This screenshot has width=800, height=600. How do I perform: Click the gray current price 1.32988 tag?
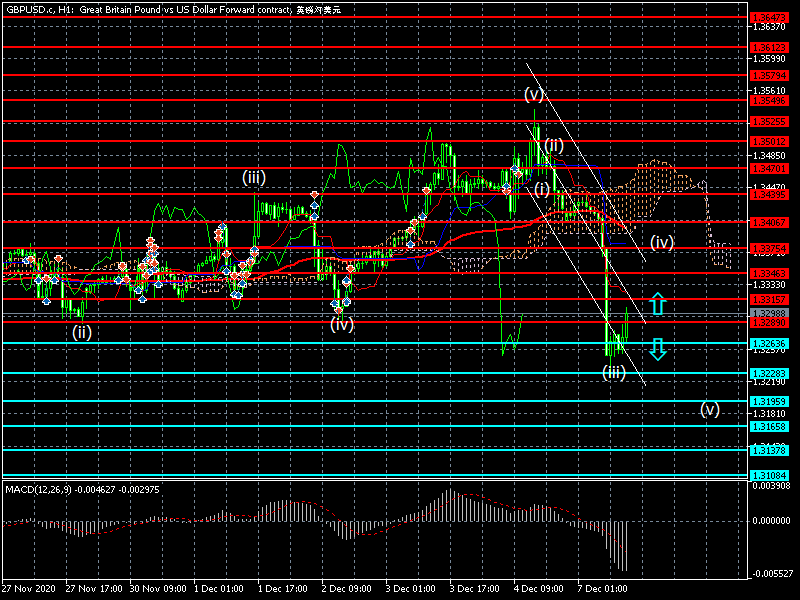point(769,313)
